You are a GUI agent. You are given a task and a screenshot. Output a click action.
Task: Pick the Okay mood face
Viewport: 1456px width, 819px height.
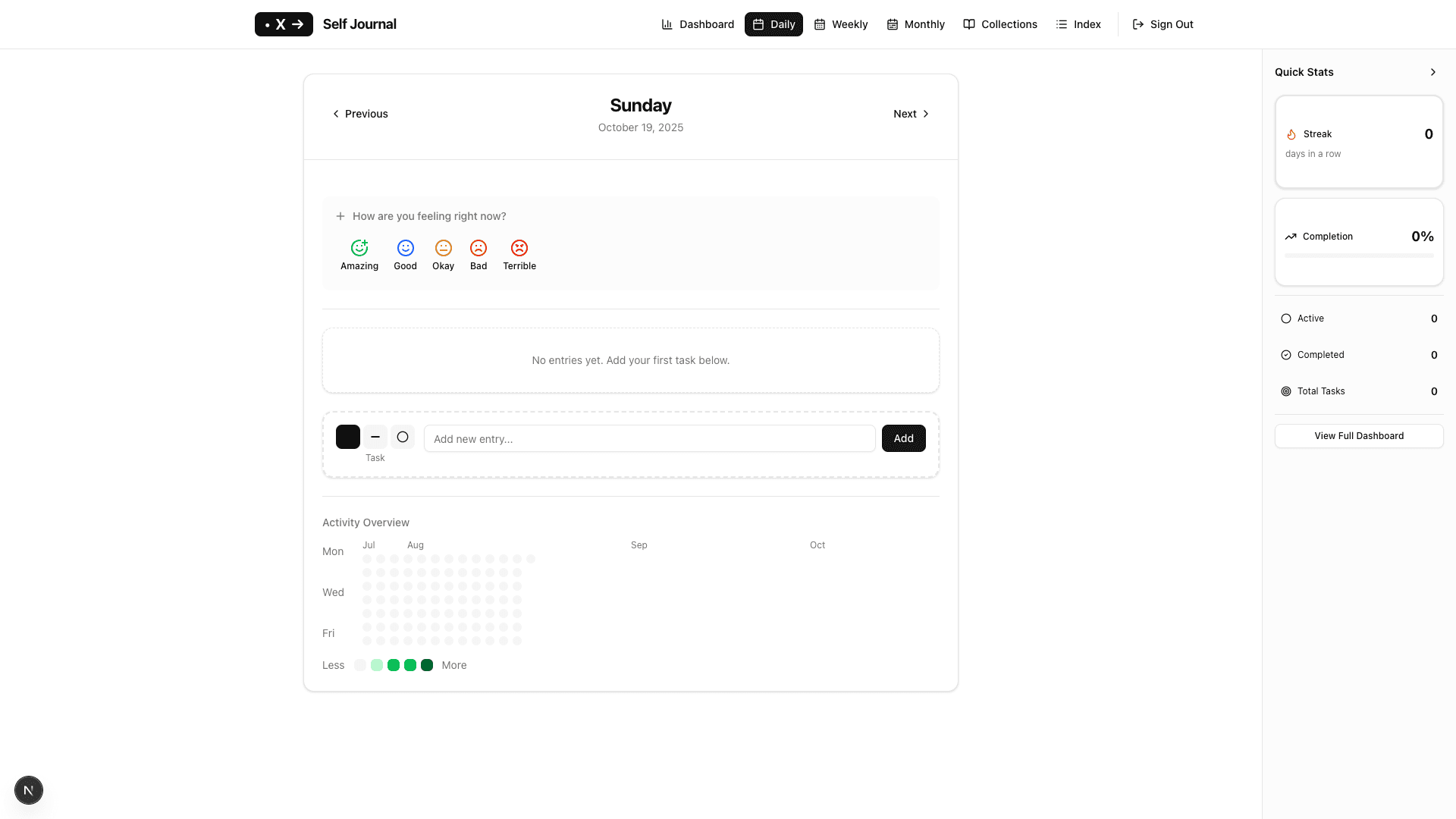point(443,248)
